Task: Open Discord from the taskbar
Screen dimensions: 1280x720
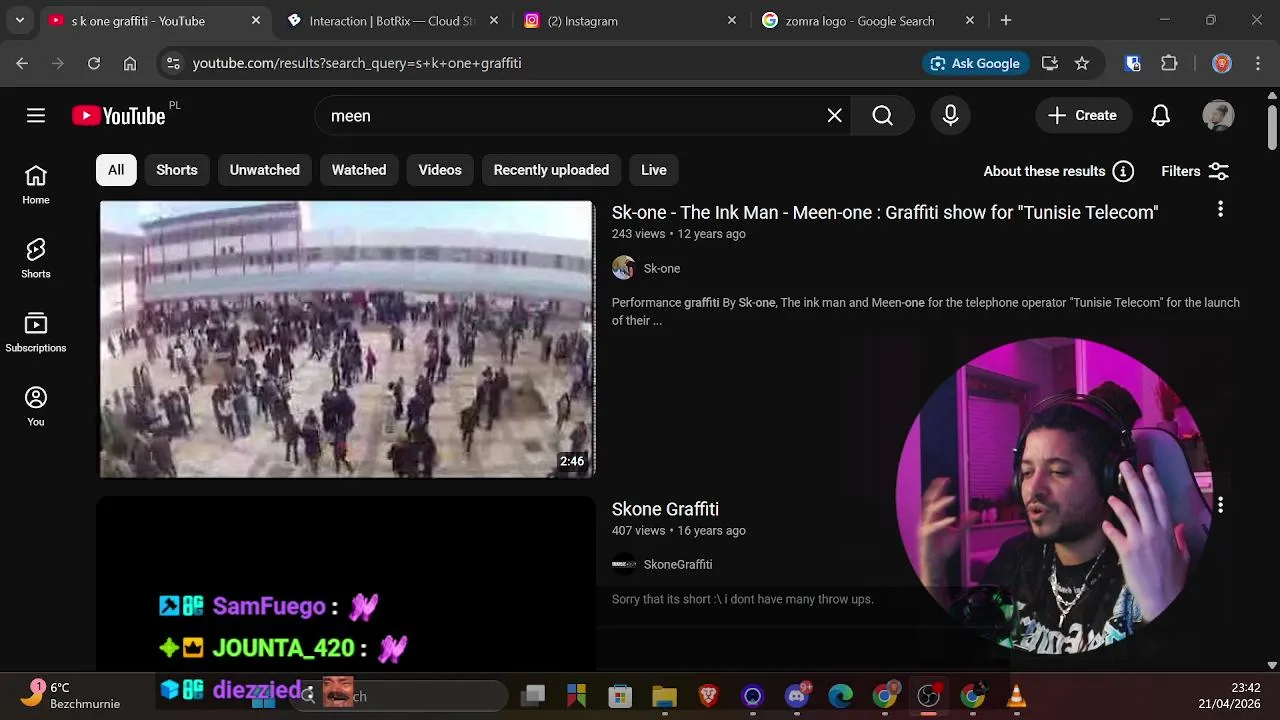Action: (797, 696)
